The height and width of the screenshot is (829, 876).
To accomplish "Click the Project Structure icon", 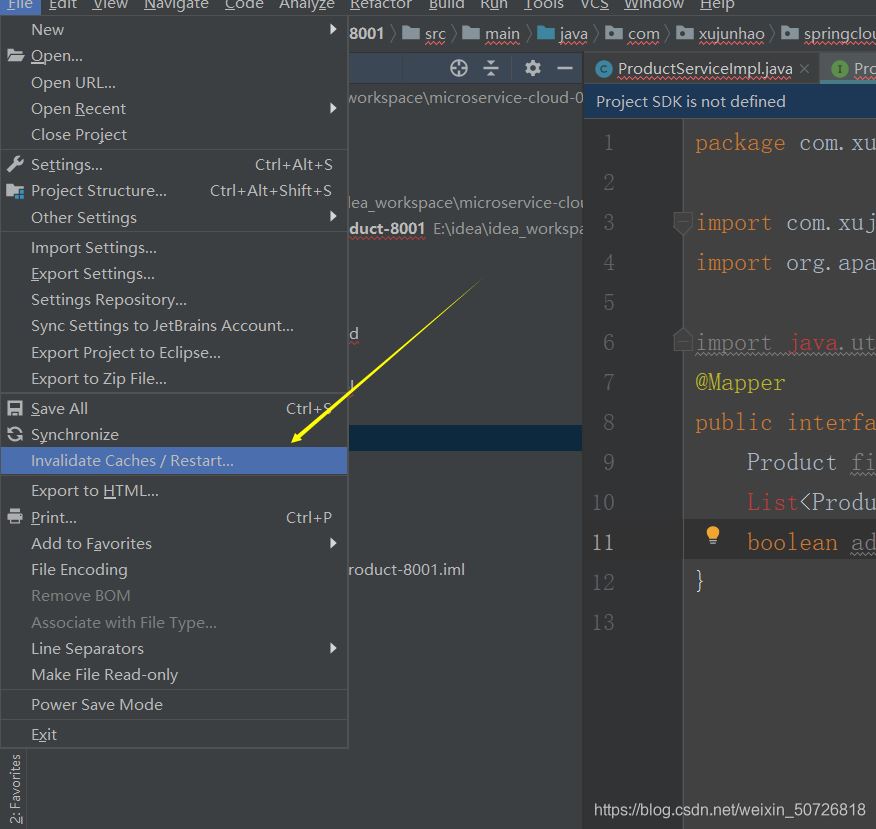I will [x=16, y=191].
